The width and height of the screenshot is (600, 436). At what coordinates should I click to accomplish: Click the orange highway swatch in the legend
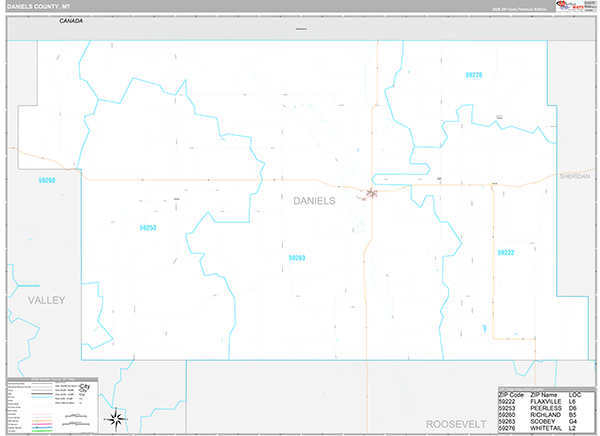pyautogui.click(x=42, y=421)
